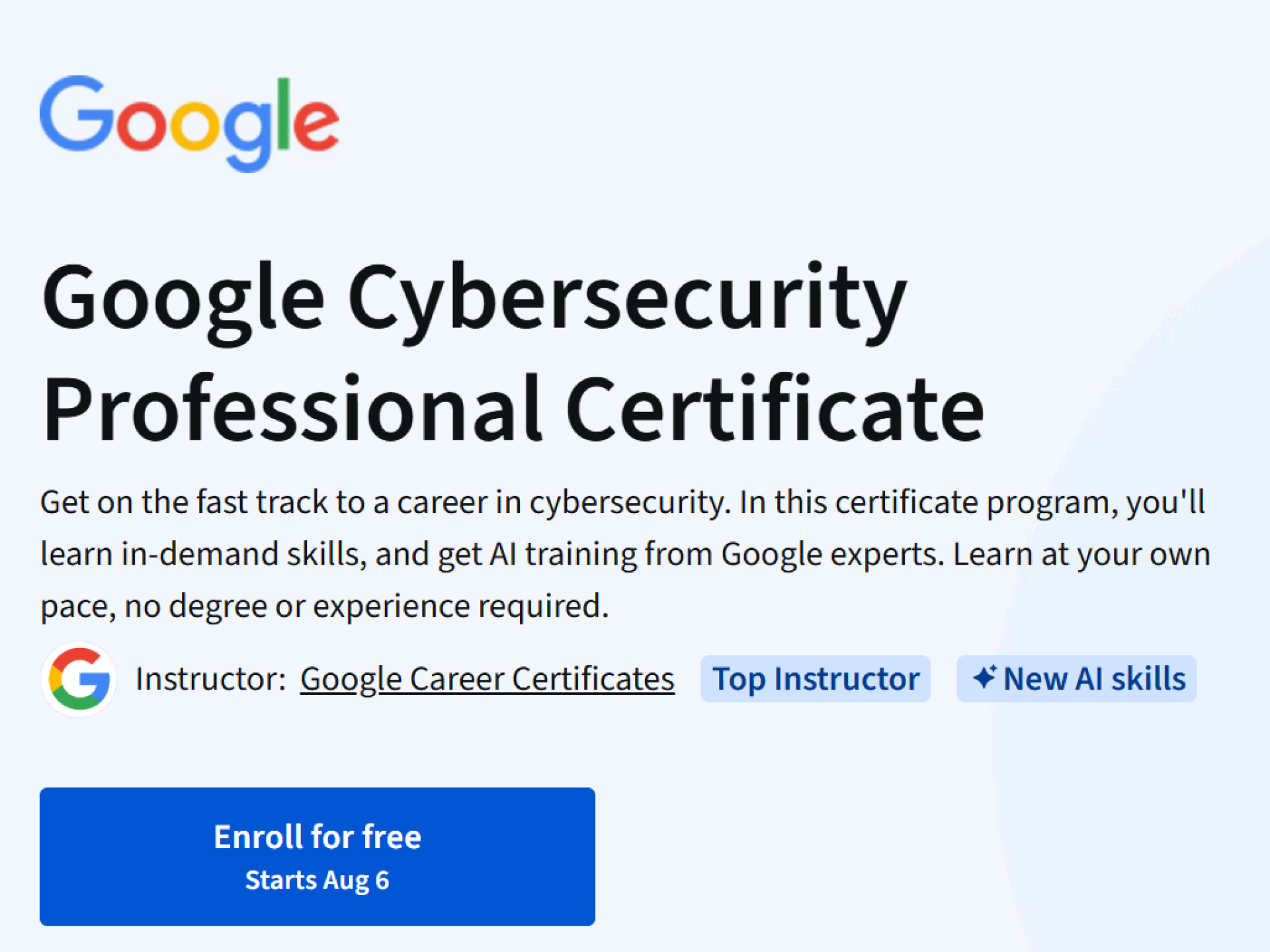Open the Google Career Certificates link
The height and width of the screenshot is (952, 1270).
pos(487,679)
